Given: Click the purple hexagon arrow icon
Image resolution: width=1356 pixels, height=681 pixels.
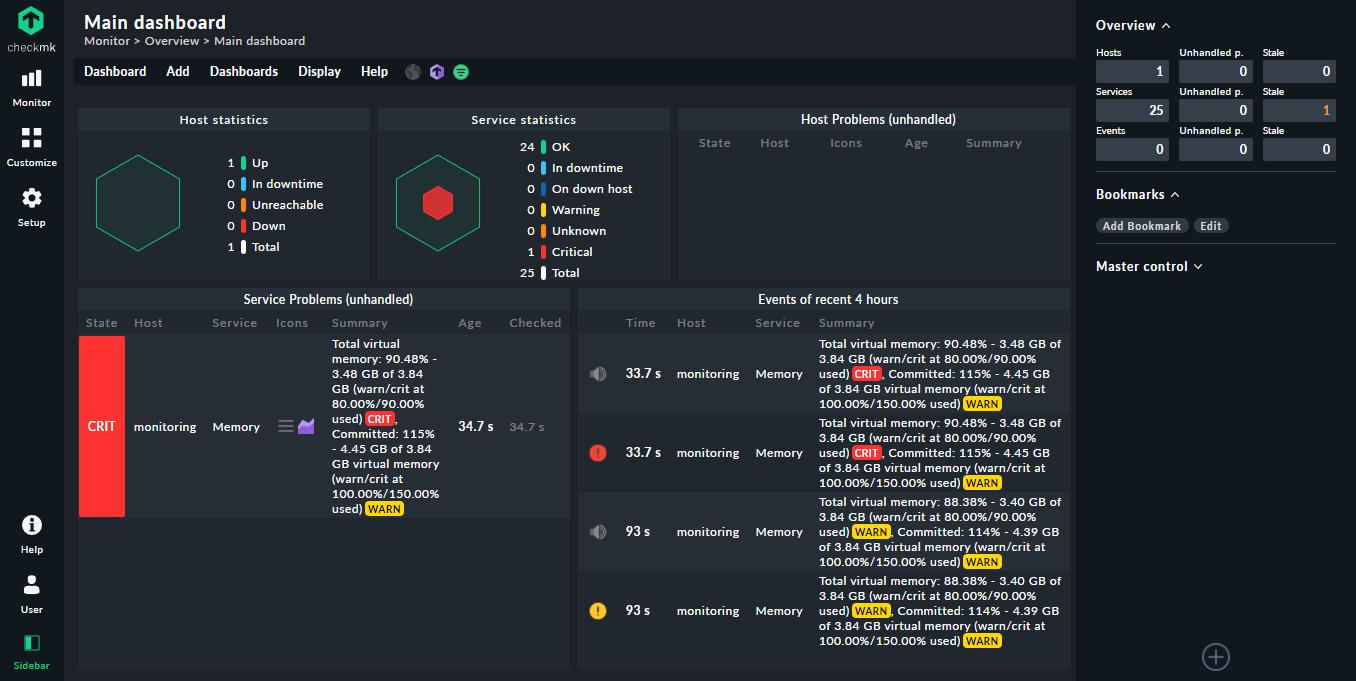Looking at the screenshot, I should pos(437,72).
